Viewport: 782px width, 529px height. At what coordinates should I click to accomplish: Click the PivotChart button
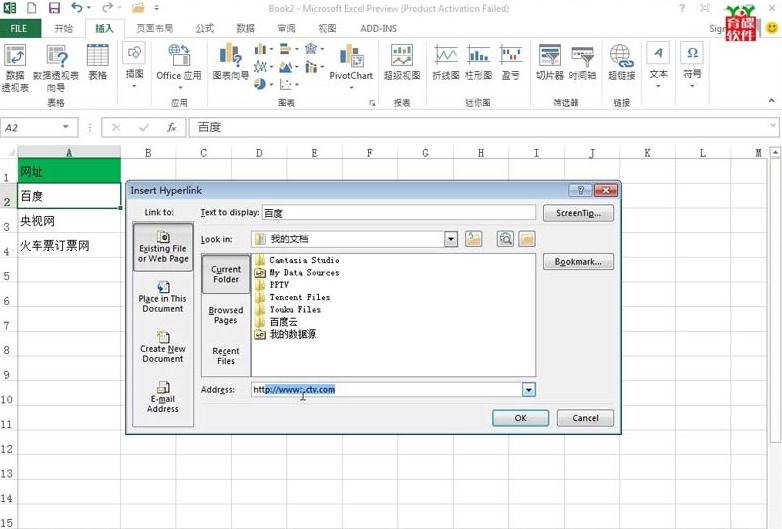click(351, 65)
